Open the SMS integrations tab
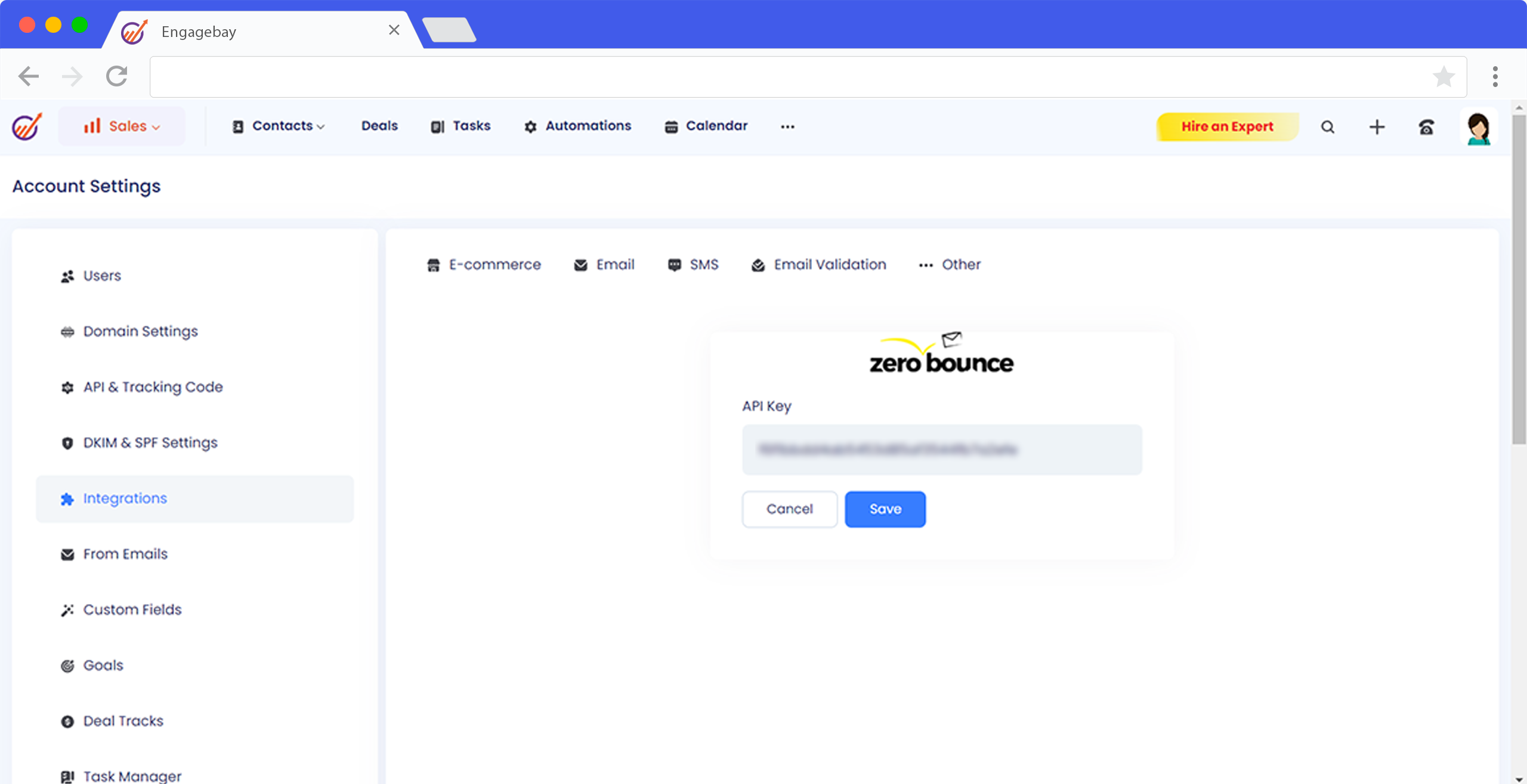The image size is (1527, 784). point(693,265)
